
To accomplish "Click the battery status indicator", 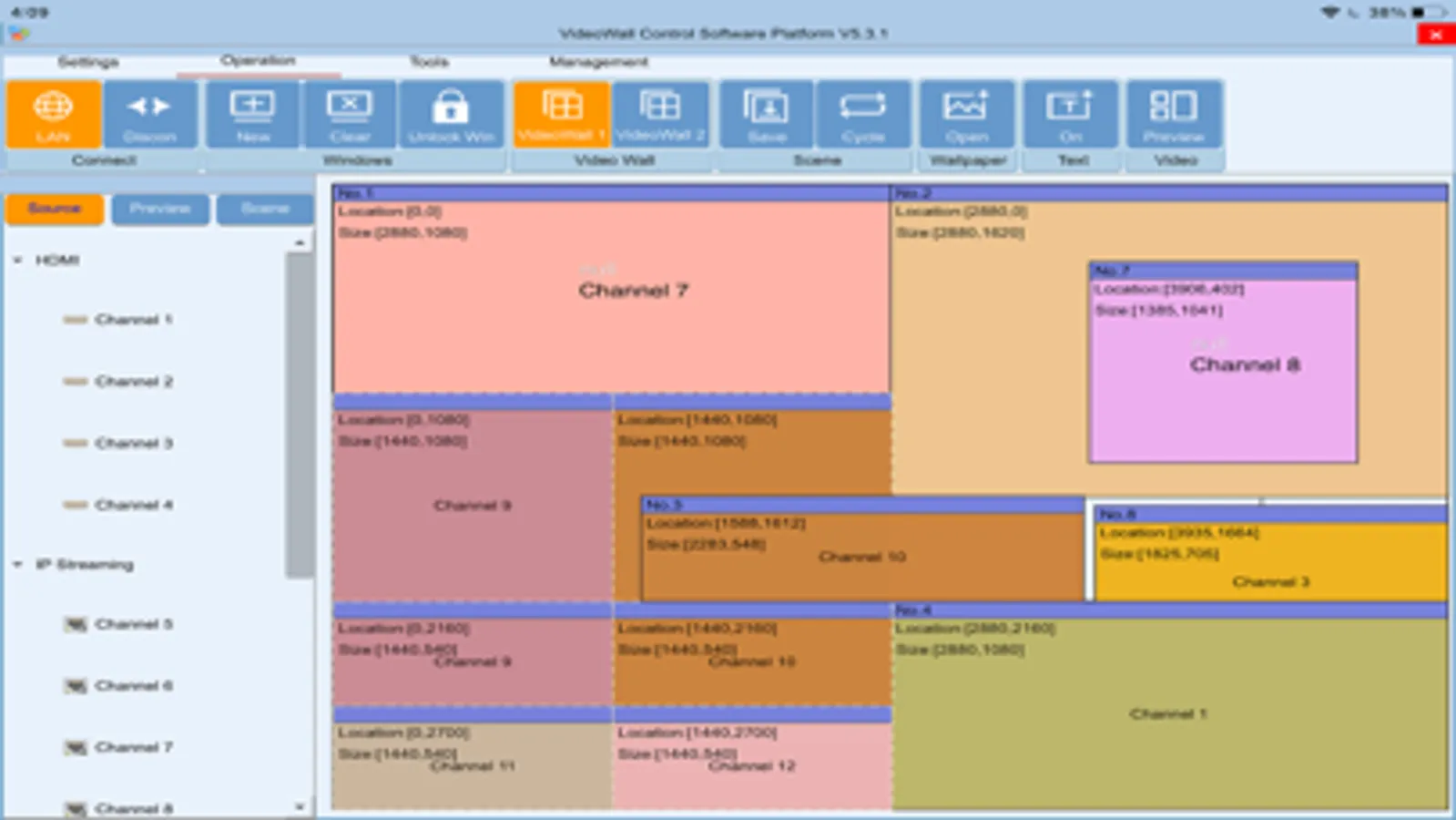I will (x=1430, y=12).
